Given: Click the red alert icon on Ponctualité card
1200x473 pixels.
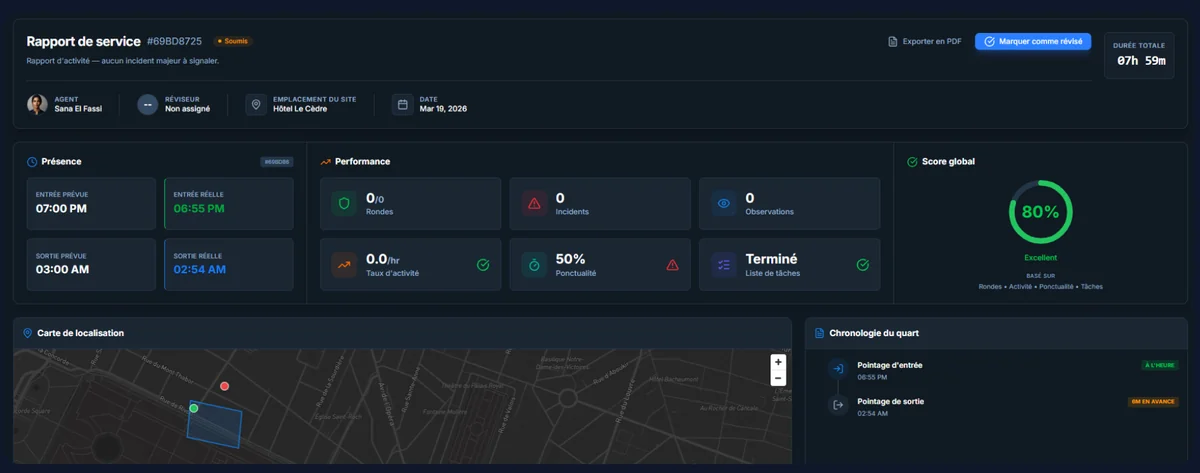Looking at the screenshot, I should [x=672, y=265].
